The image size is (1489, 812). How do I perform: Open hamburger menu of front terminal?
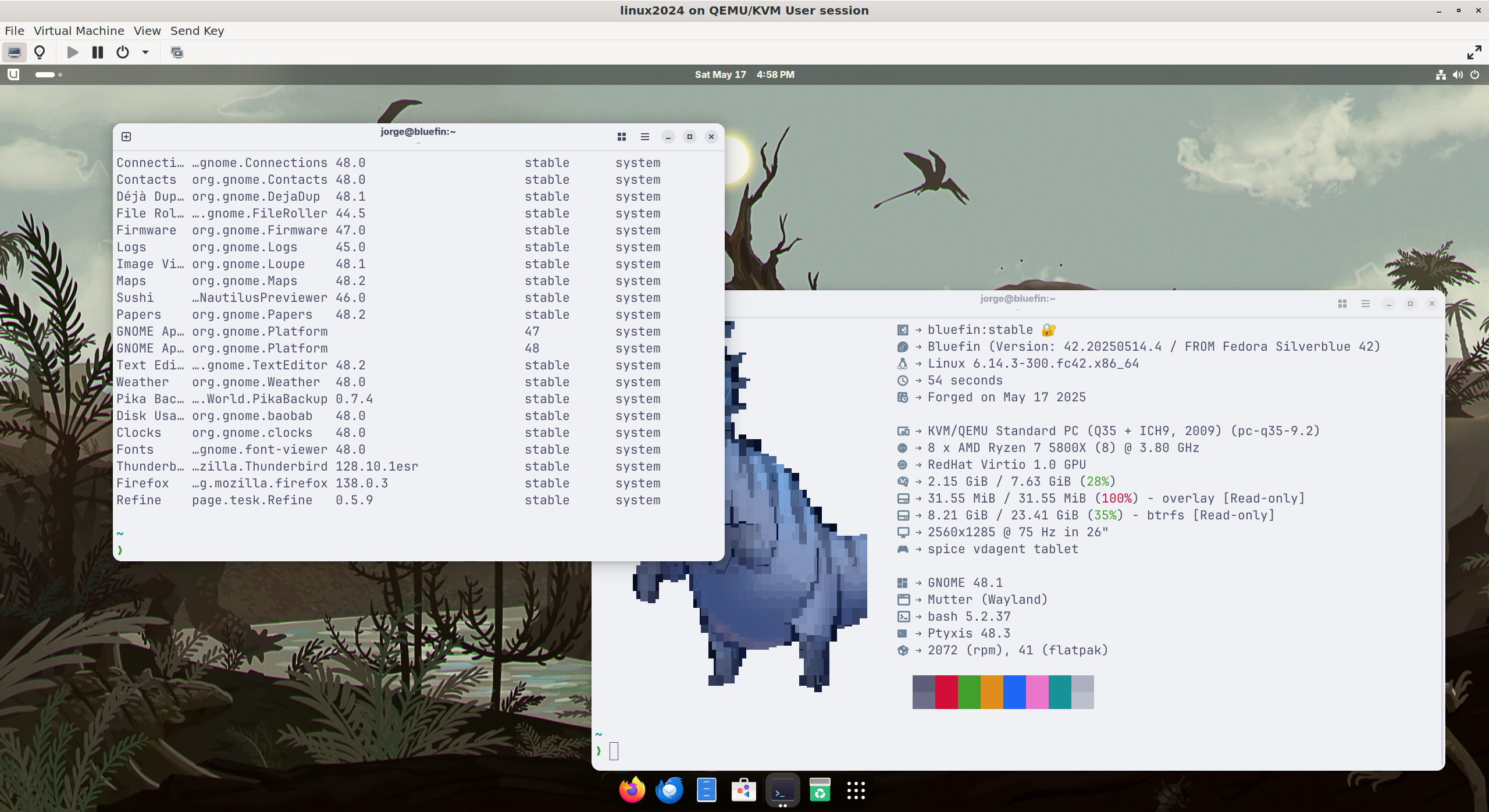coord(644,137)
